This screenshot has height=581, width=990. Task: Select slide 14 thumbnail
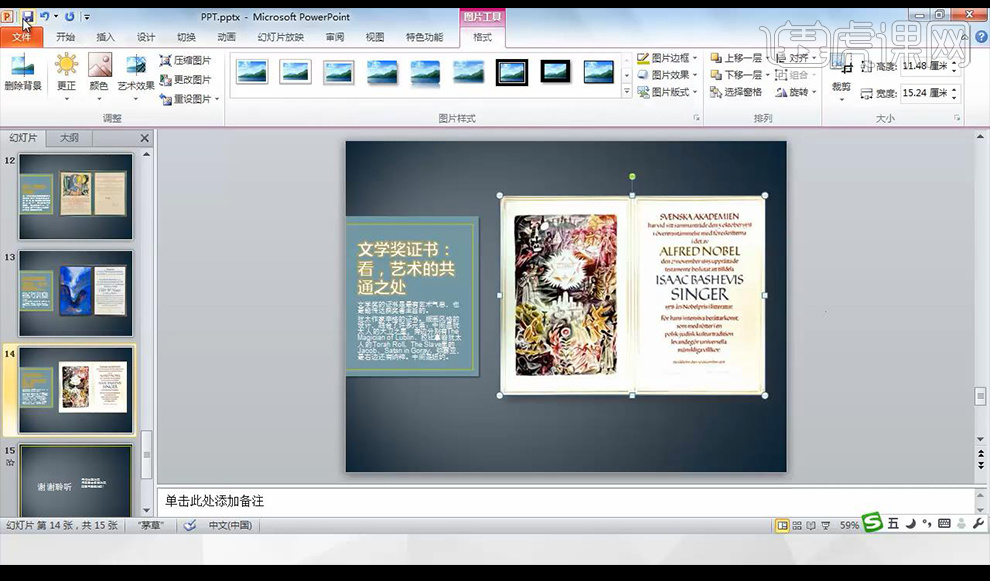(x=76, y=390)
